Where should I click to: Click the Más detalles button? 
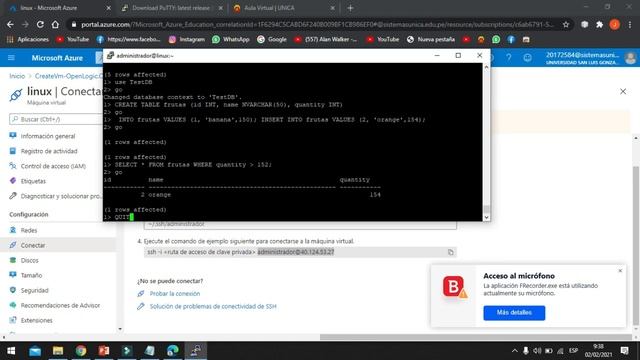pos(514,313)
